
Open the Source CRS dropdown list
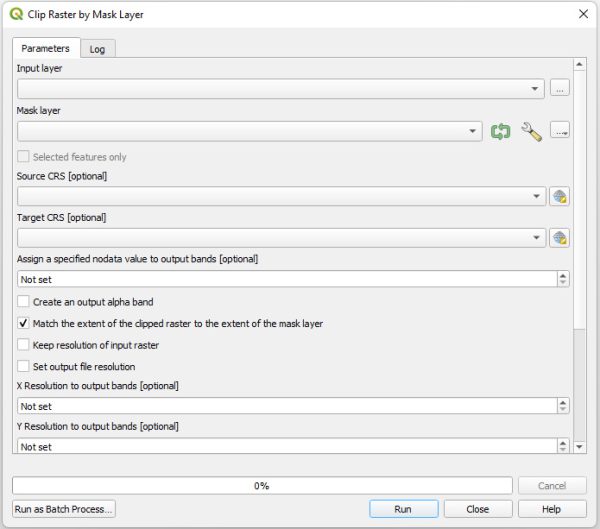point(536,197)
